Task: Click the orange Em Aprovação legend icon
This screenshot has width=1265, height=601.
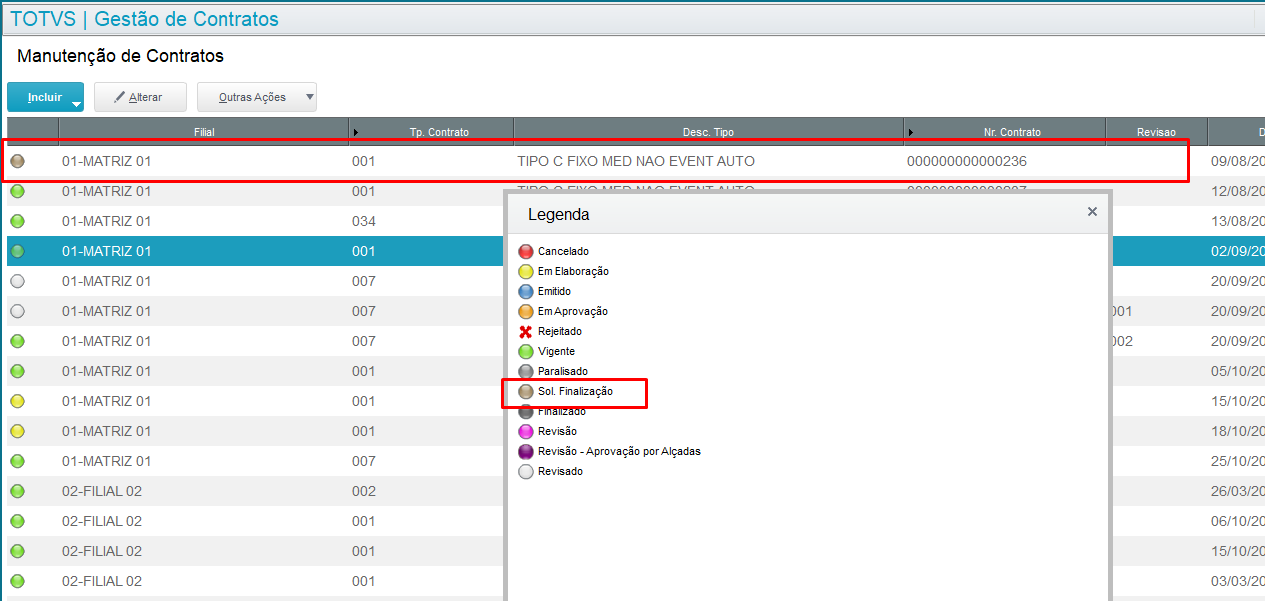Action: (526, 312)
